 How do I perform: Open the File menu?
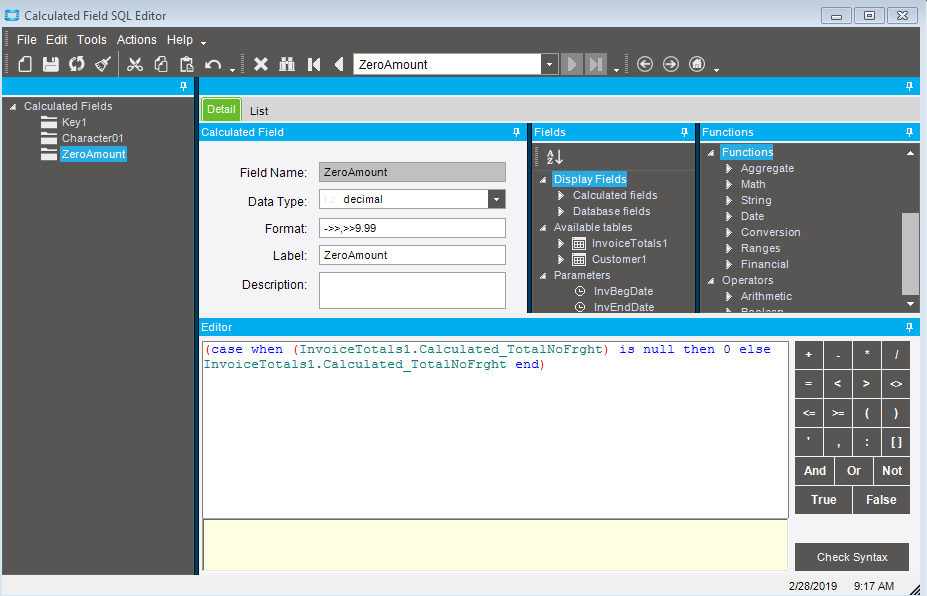click(x=27, y=40)
